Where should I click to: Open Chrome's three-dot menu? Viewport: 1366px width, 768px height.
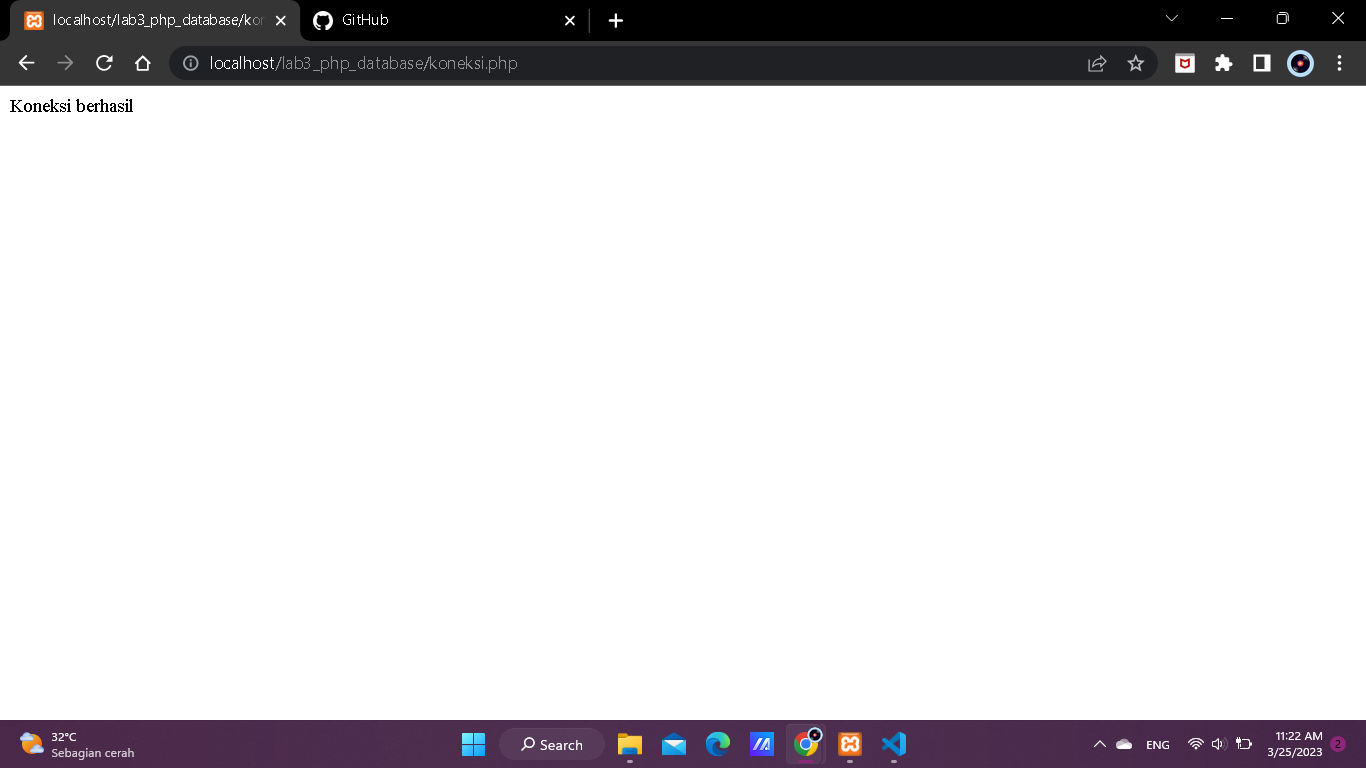point(1340,62)
